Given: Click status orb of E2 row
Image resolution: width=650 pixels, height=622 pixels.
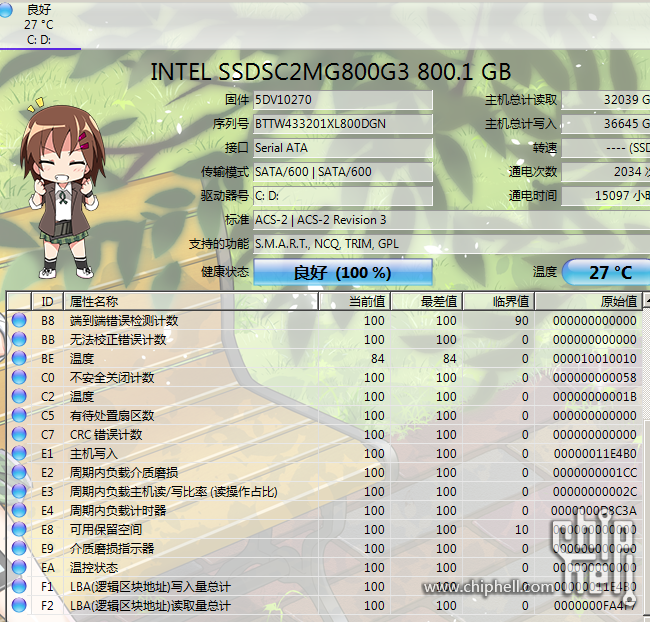Looking at the screenshot, I should pyautogui.click(x=19, y=473).
